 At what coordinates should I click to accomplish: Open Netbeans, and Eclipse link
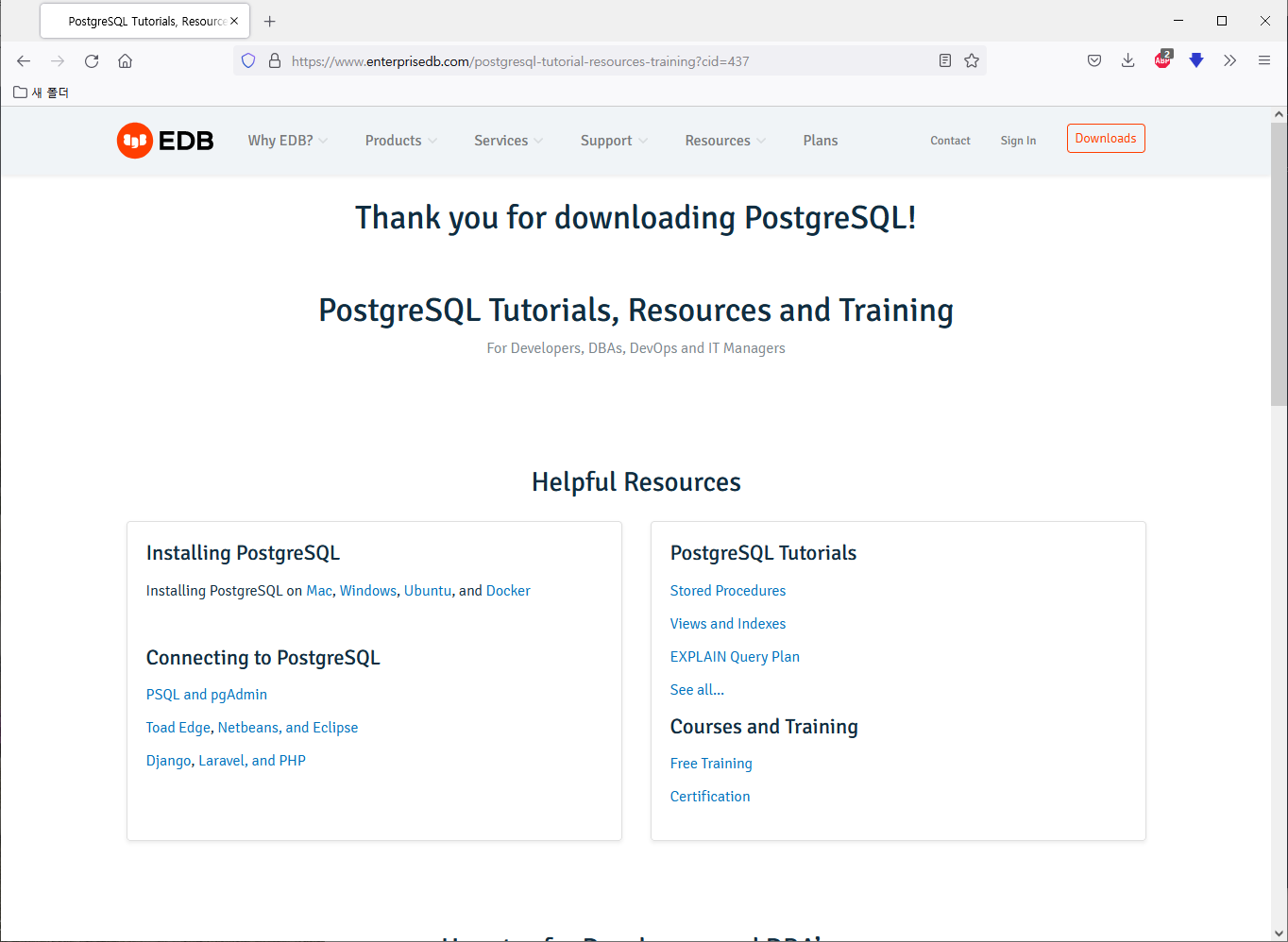pyautogui.click(x=288, y=728)
